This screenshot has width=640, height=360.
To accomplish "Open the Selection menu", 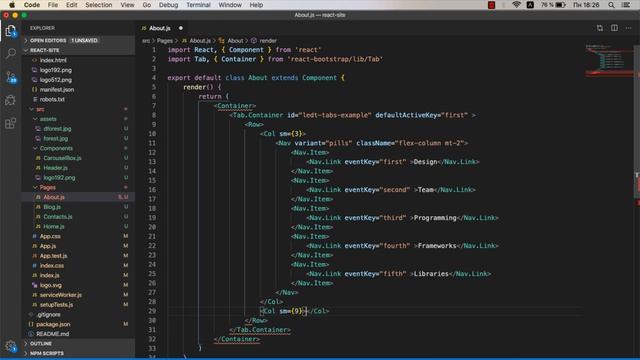I will coord(98,5).
